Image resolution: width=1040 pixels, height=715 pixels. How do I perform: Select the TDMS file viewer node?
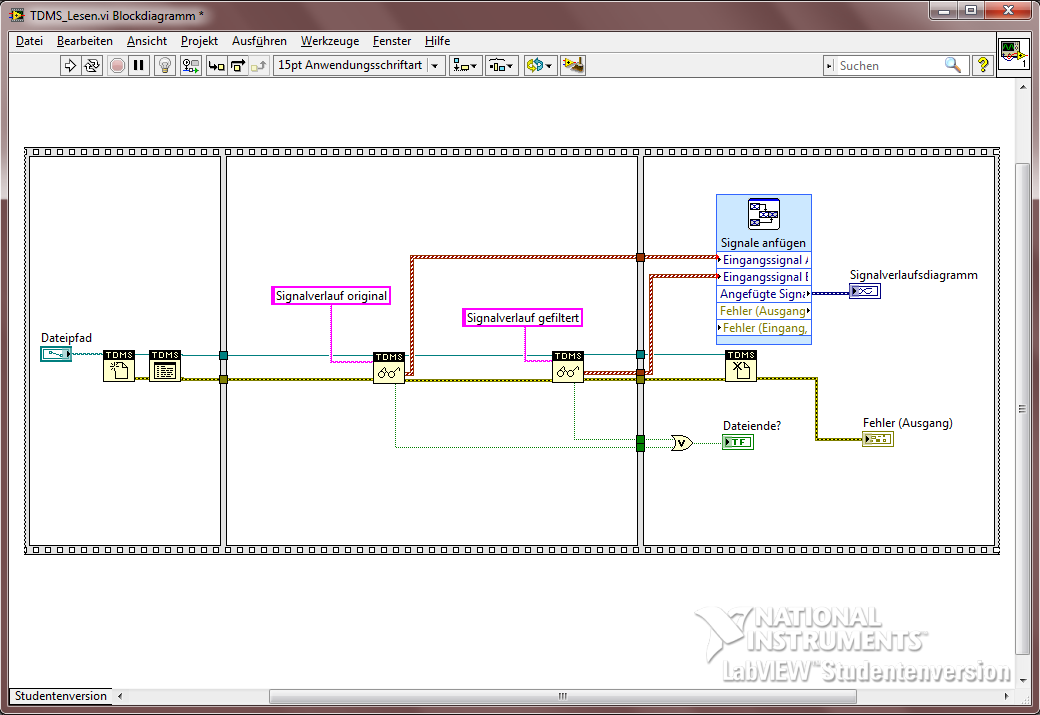click(165, 366)
